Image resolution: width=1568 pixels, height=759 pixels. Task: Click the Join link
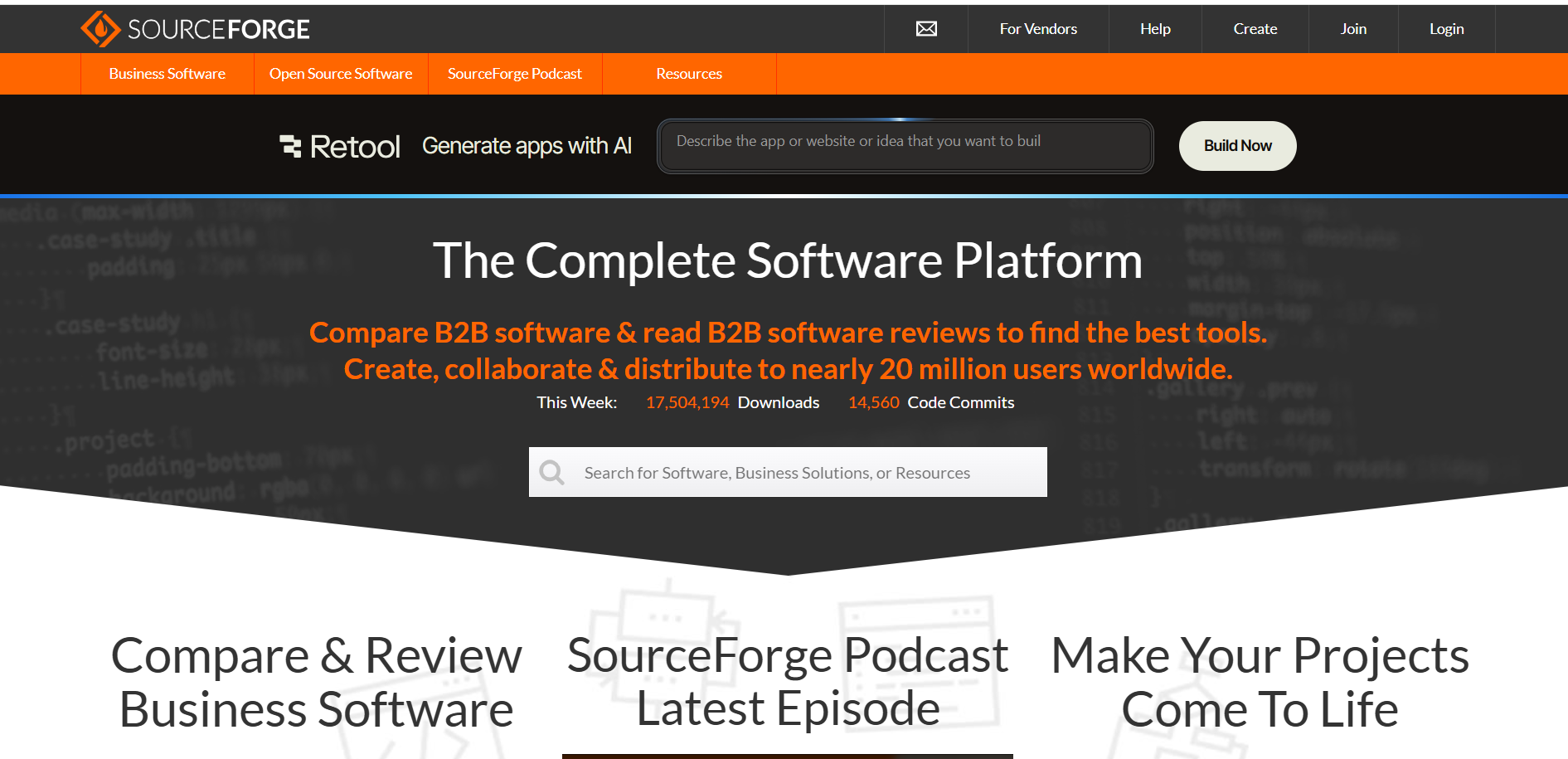click(1353, 29)
